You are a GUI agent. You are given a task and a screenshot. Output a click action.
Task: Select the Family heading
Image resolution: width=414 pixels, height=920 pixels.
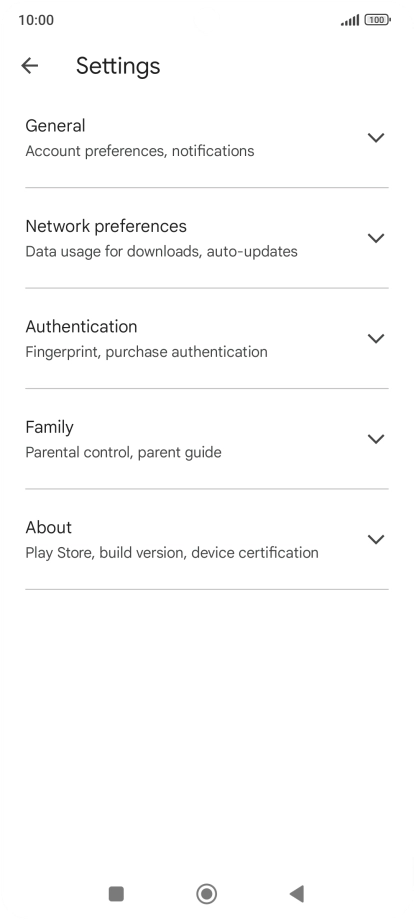tap(49, 427)
